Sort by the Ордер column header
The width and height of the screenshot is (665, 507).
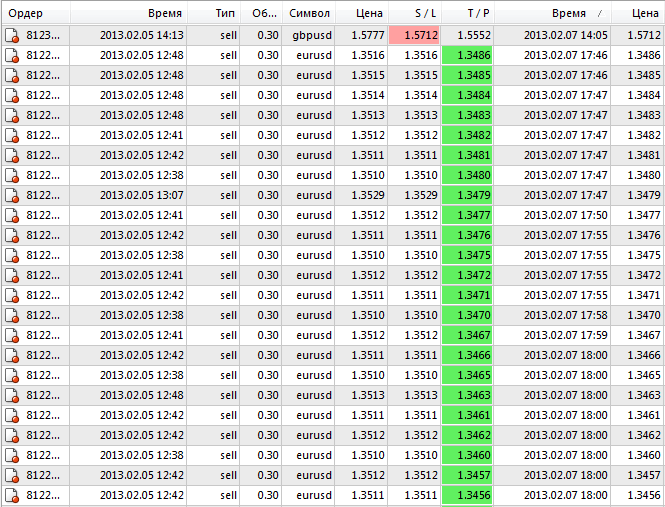[36, 13]
